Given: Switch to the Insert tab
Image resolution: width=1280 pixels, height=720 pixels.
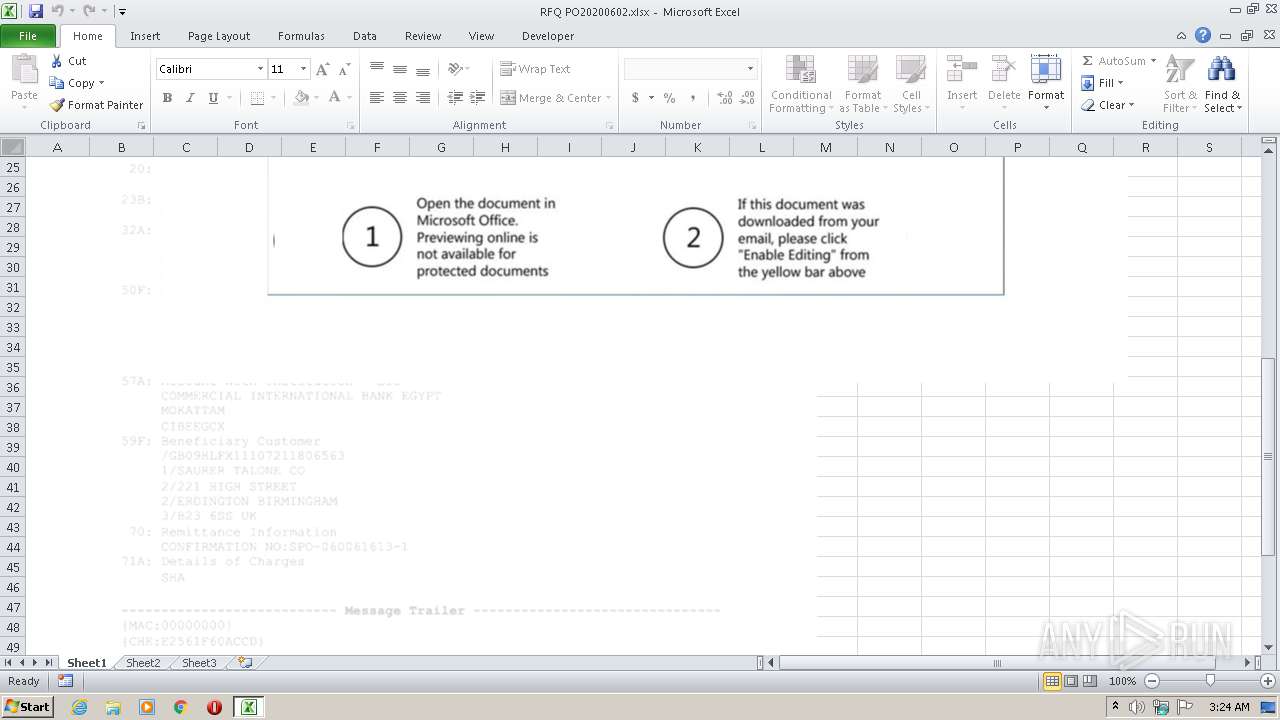Looking at the screenshot, I should click(x=145, y=36).
